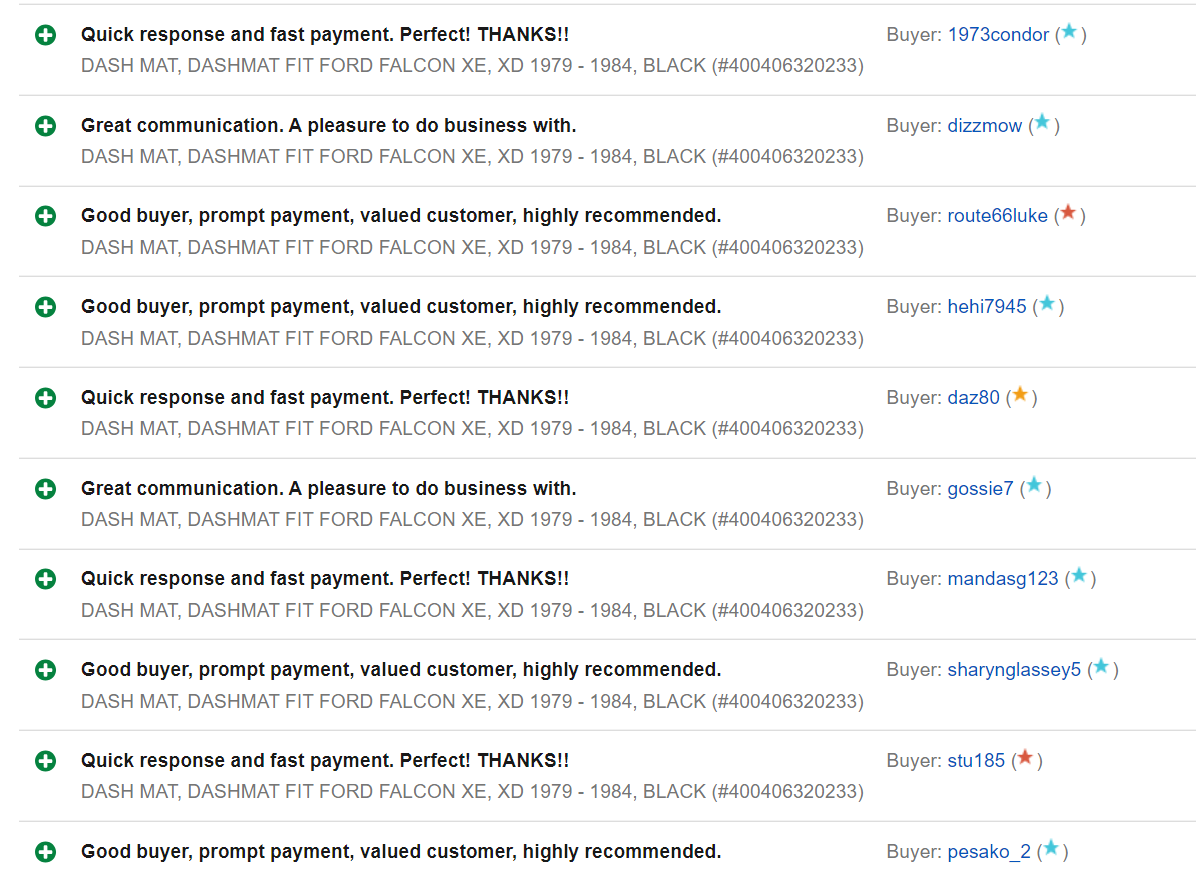Open sharynglassey5 buyer profile
This screenshot has width=1196, height=872.
1014,670
